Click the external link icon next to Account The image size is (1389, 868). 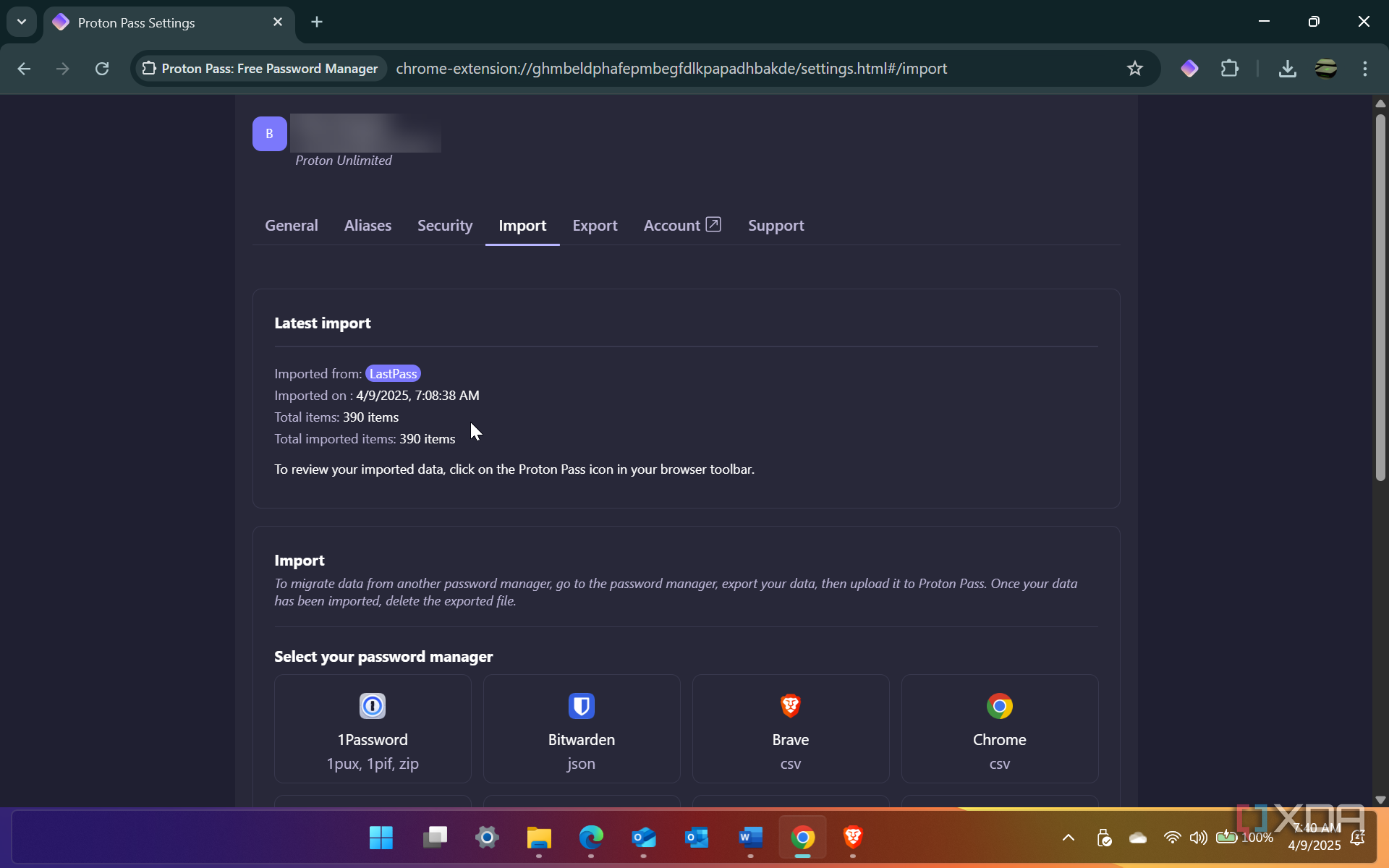point(713,224)
